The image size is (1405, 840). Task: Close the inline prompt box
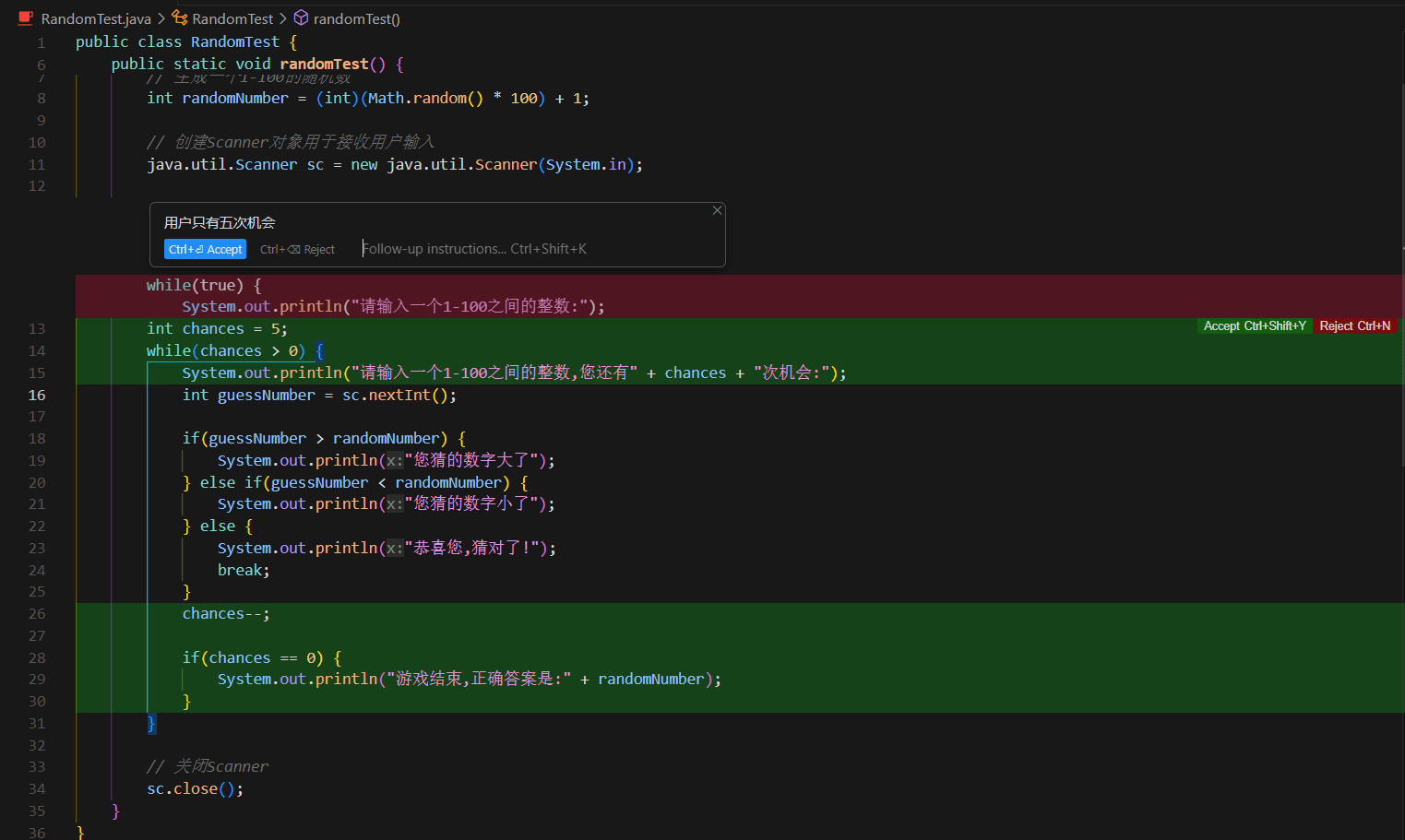(717, 211)
